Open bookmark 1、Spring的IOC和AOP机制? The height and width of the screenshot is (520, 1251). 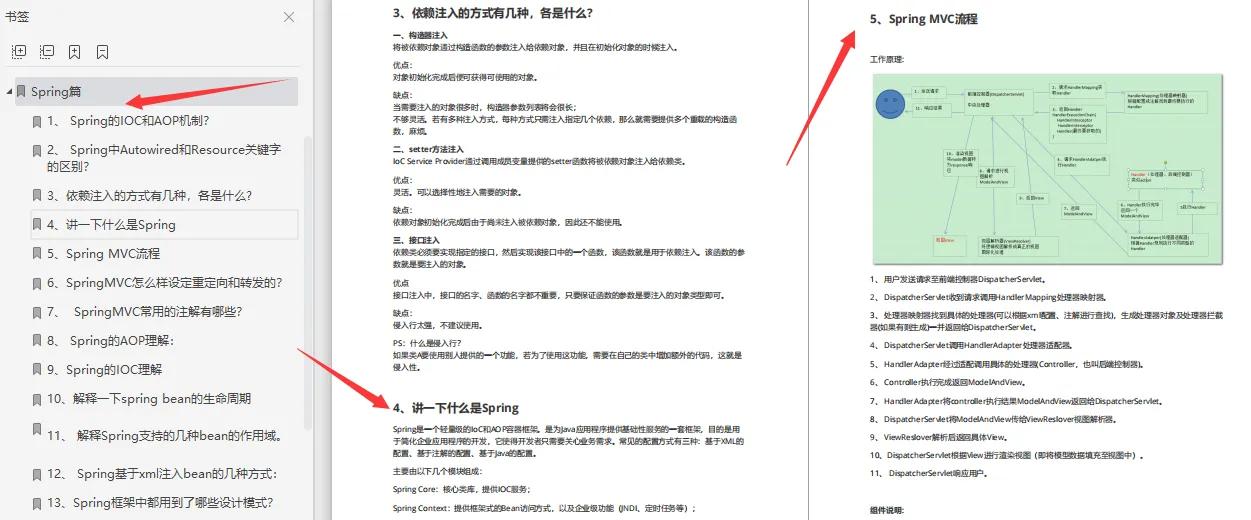pos(128,121)
